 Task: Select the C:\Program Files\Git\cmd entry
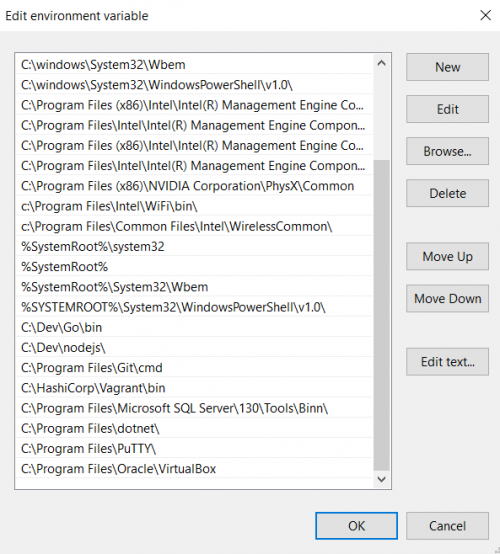tap(194, 368)
